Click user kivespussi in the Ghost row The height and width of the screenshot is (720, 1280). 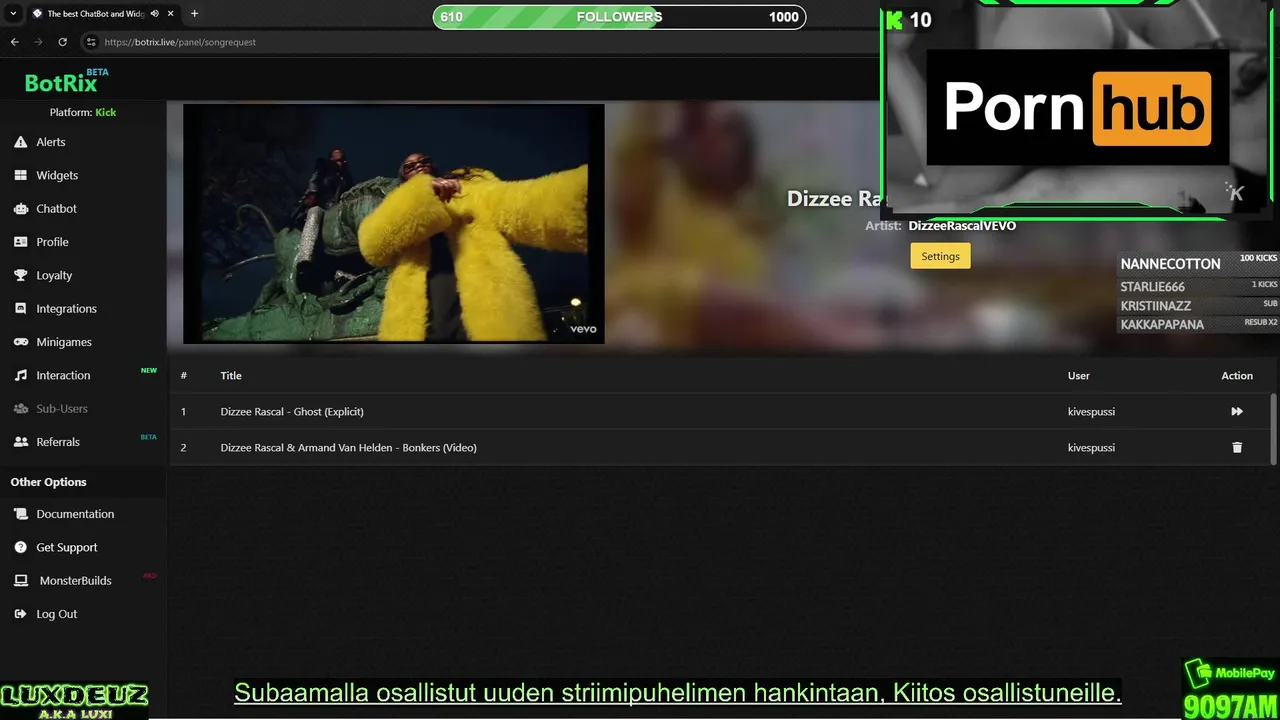[x=1091, y=411]
